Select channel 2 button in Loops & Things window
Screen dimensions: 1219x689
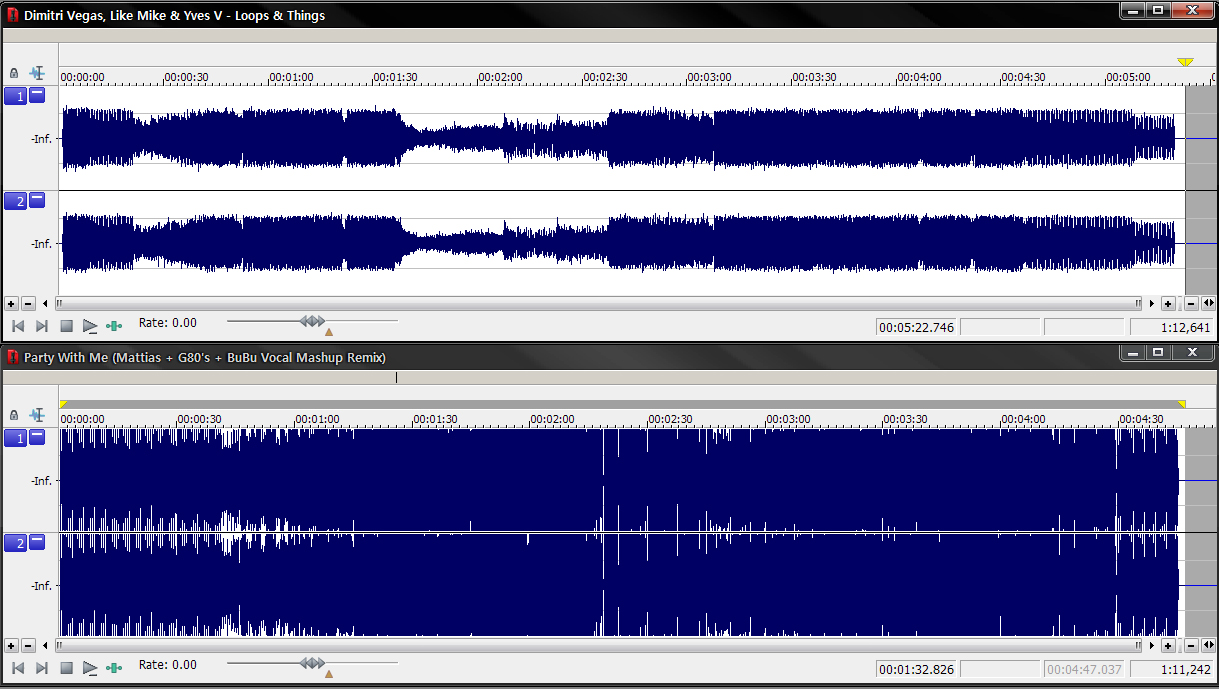click(x=15, y=201)
